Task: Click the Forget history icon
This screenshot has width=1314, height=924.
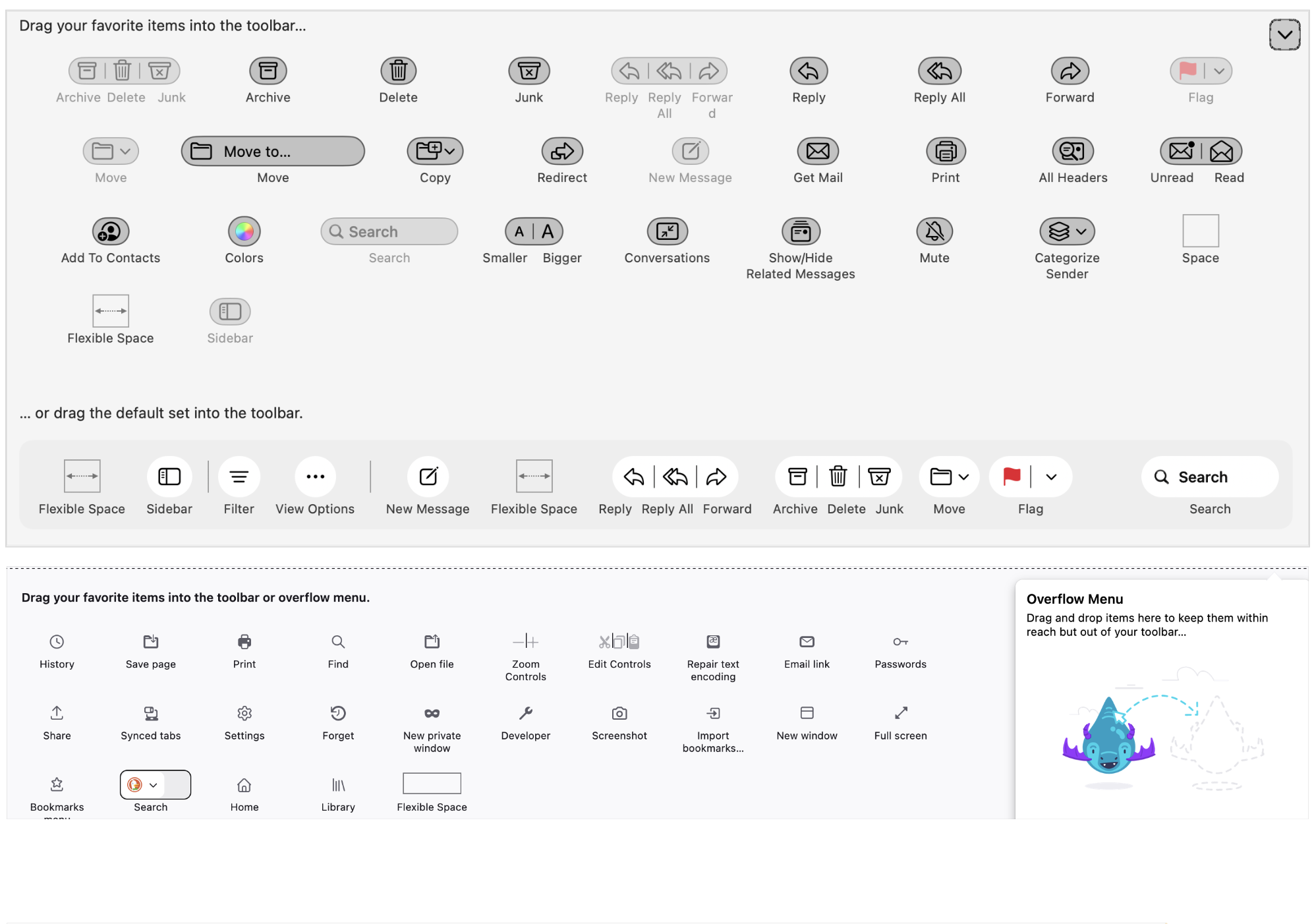Action: click(x=337, y=713)
